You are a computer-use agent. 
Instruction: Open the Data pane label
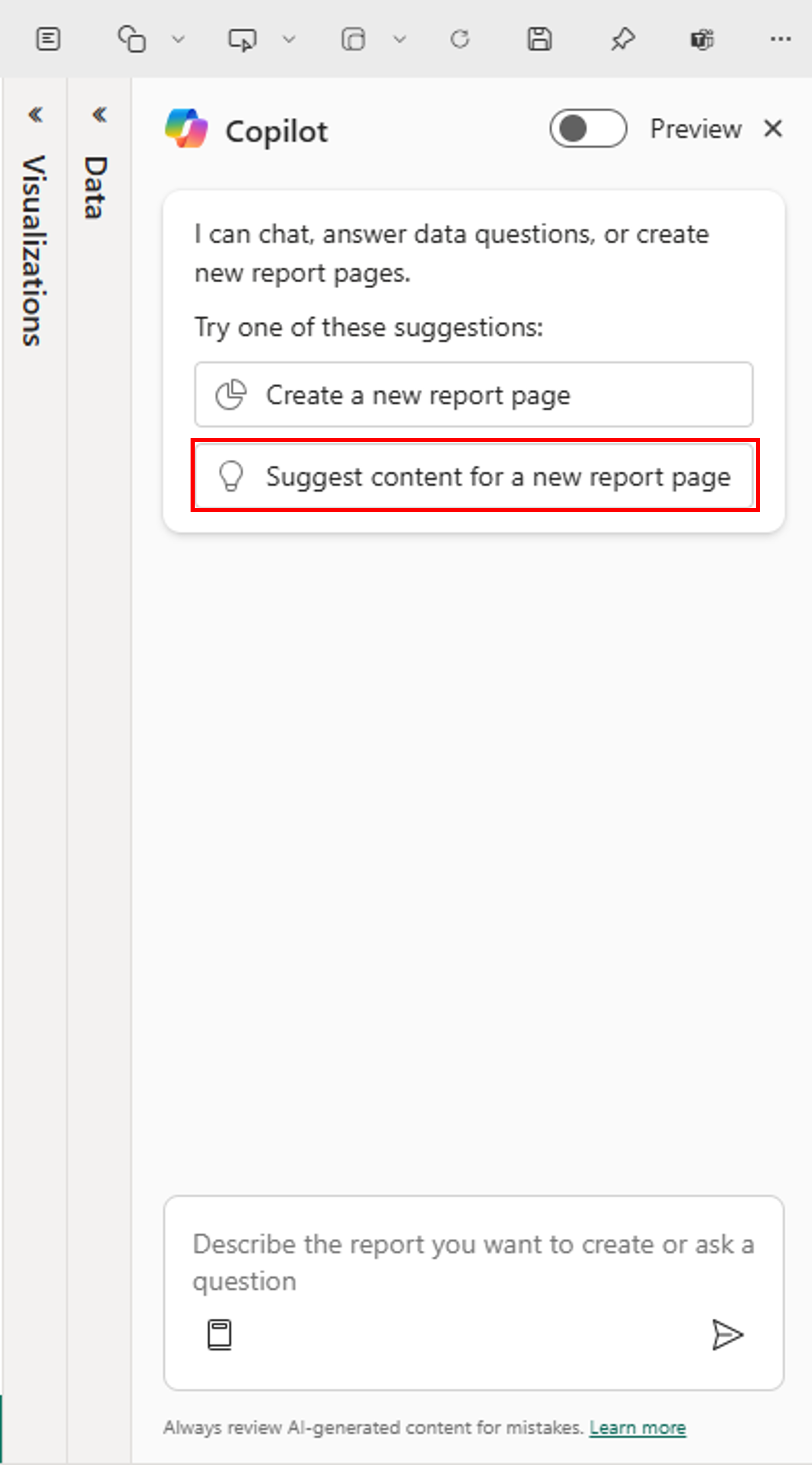(96, 188)
